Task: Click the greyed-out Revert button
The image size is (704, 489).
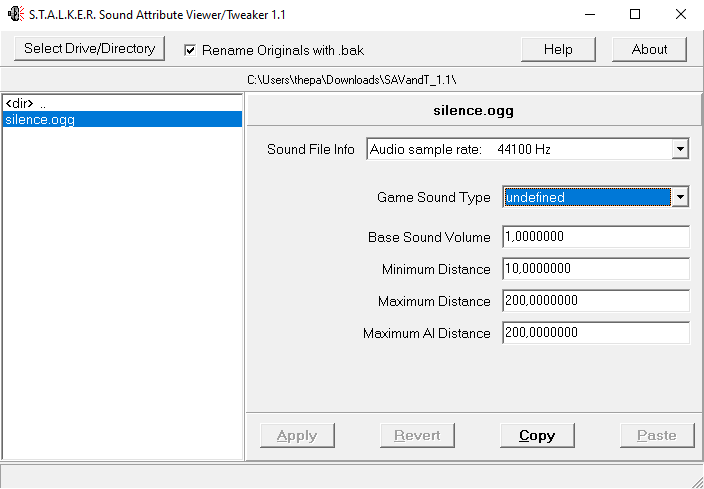Action: coord(417,435)
